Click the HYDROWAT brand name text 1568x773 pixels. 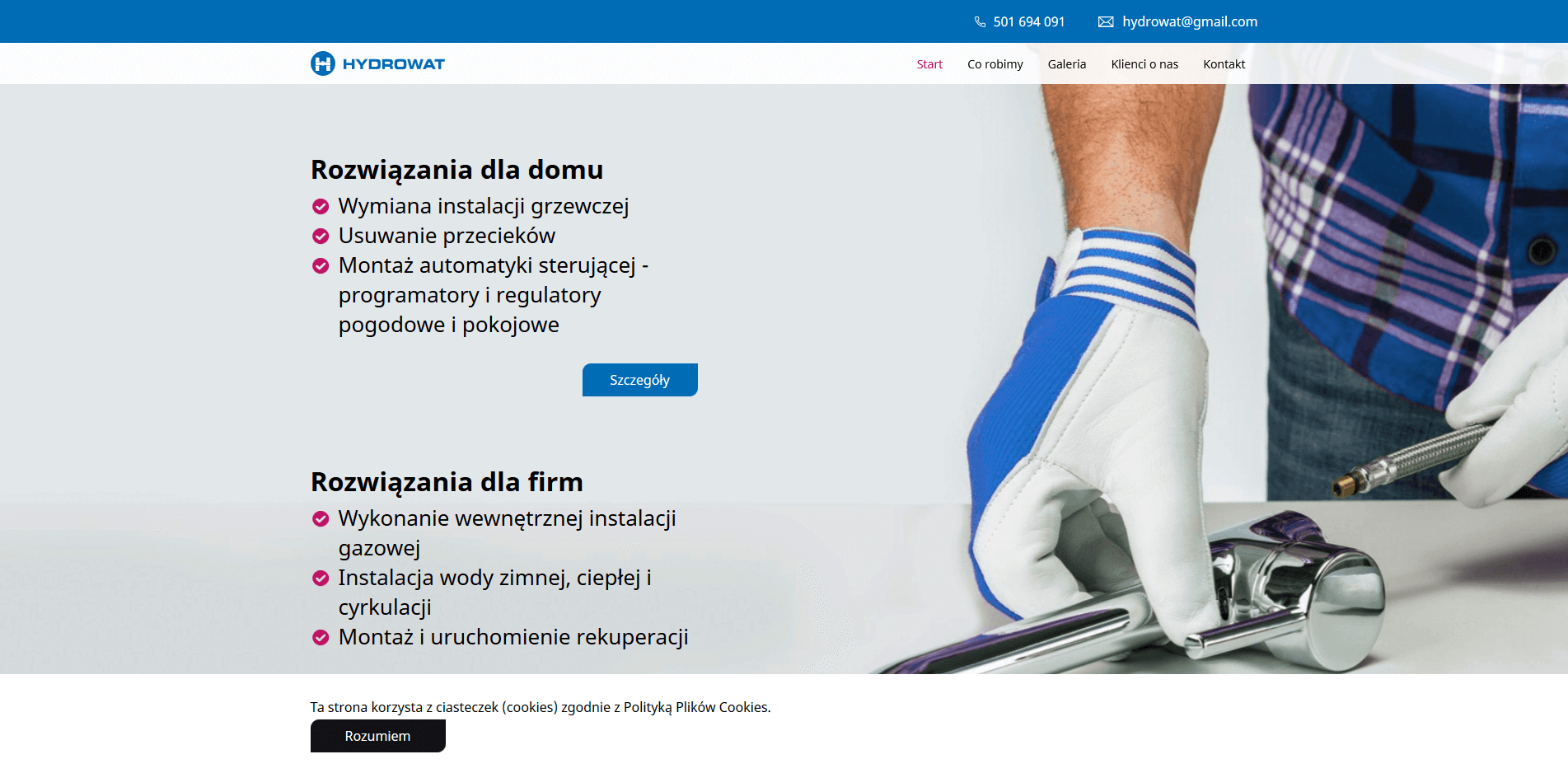[393, 64]
